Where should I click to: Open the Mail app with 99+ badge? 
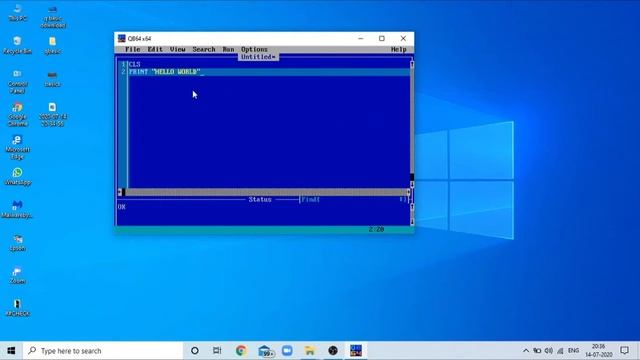pos(265,351)
